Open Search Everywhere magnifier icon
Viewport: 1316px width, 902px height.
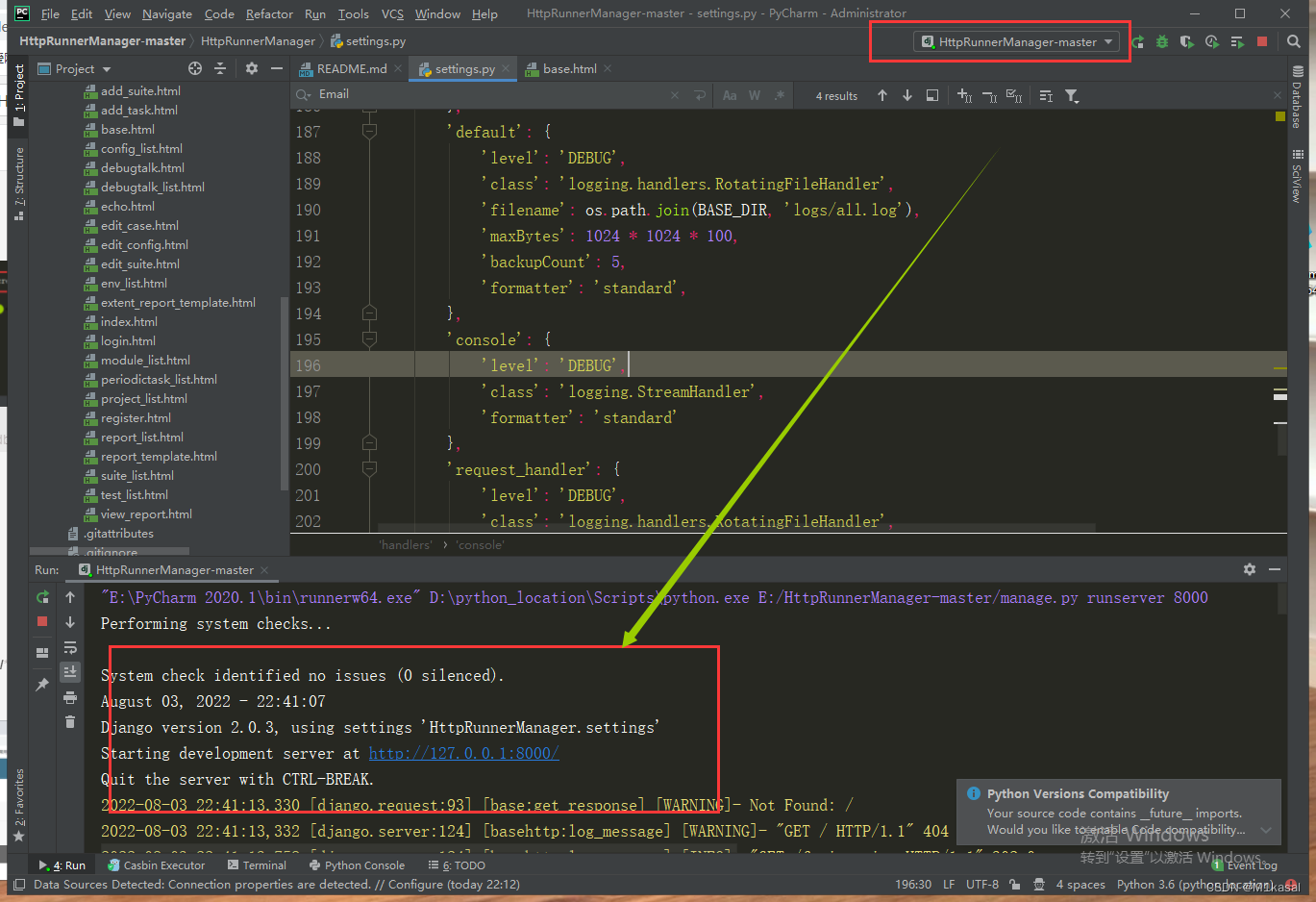(1294, 42)
